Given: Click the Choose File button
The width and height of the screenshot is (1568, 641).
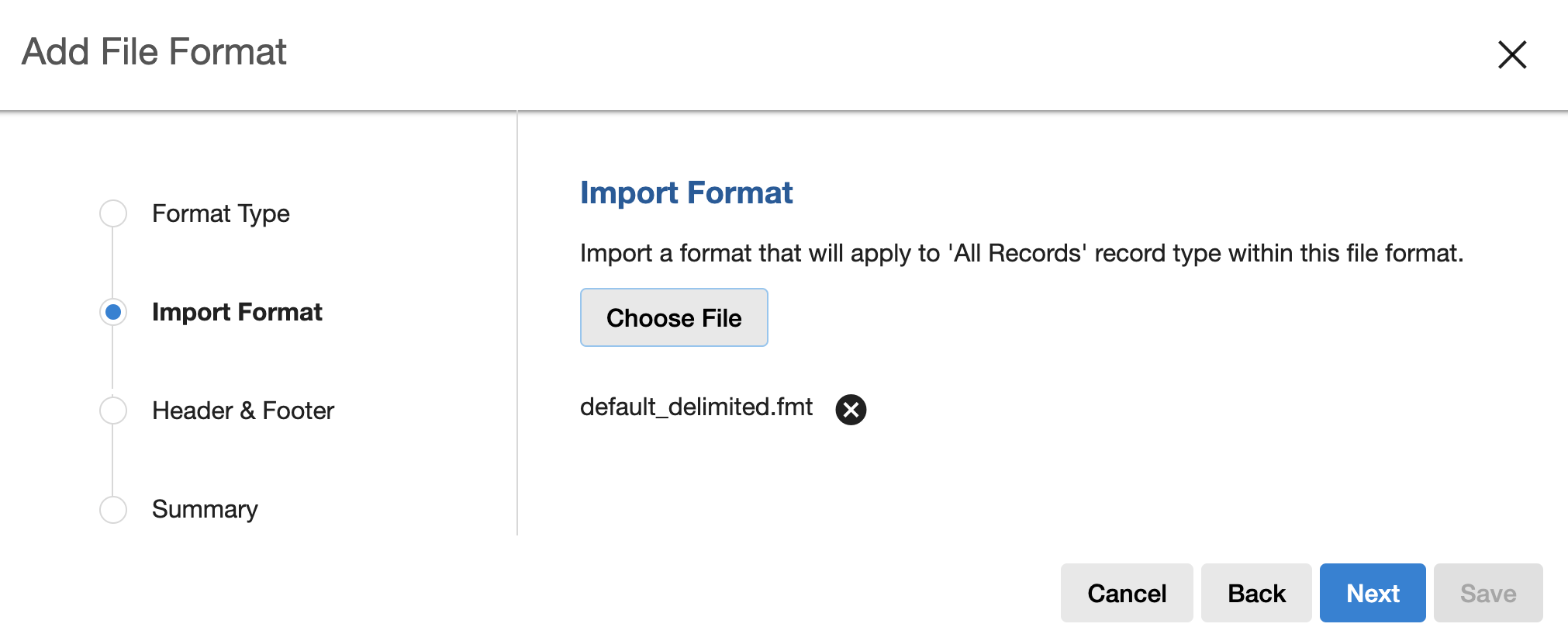Looking at the screenshot, I should tap(674, 317).
